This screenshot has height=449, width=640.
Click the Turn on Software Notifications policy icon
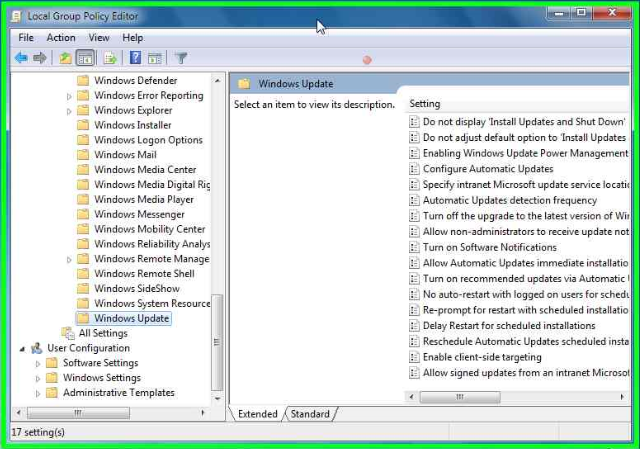click(x=414, y=247)
